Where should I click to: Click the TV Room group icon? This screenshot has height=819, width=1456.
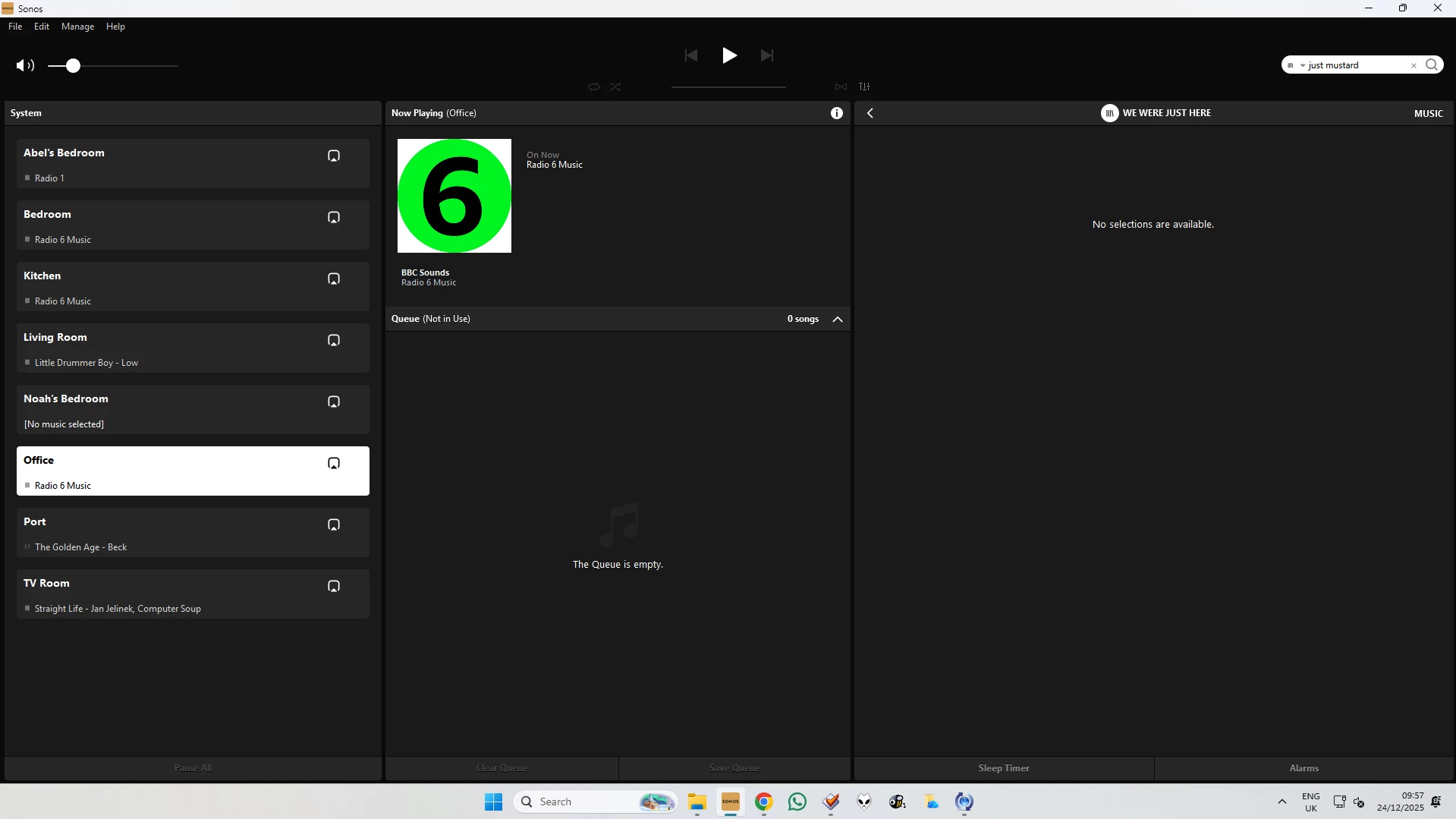tap(334, 586)
